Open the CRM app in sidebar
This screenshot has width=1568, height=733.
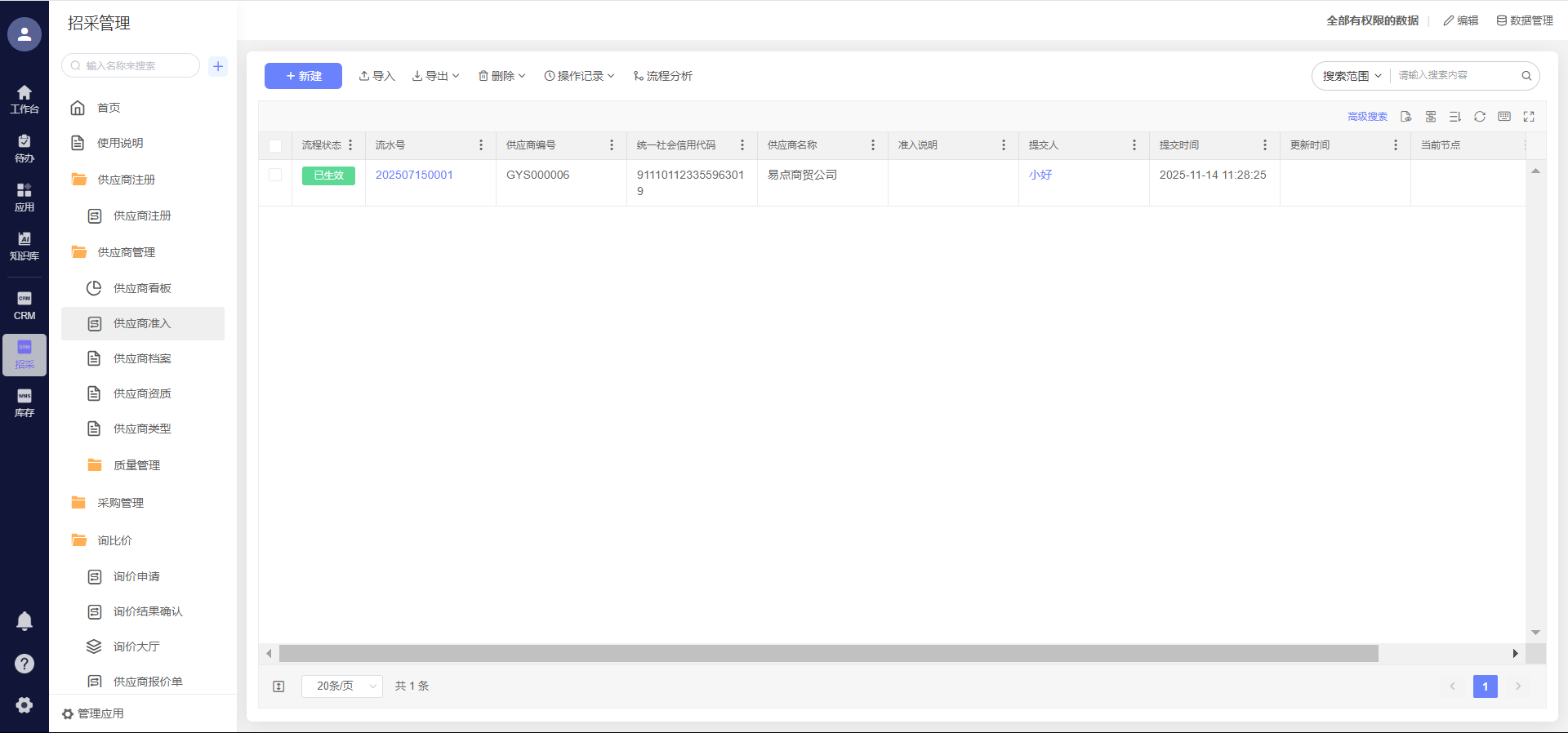24,306
